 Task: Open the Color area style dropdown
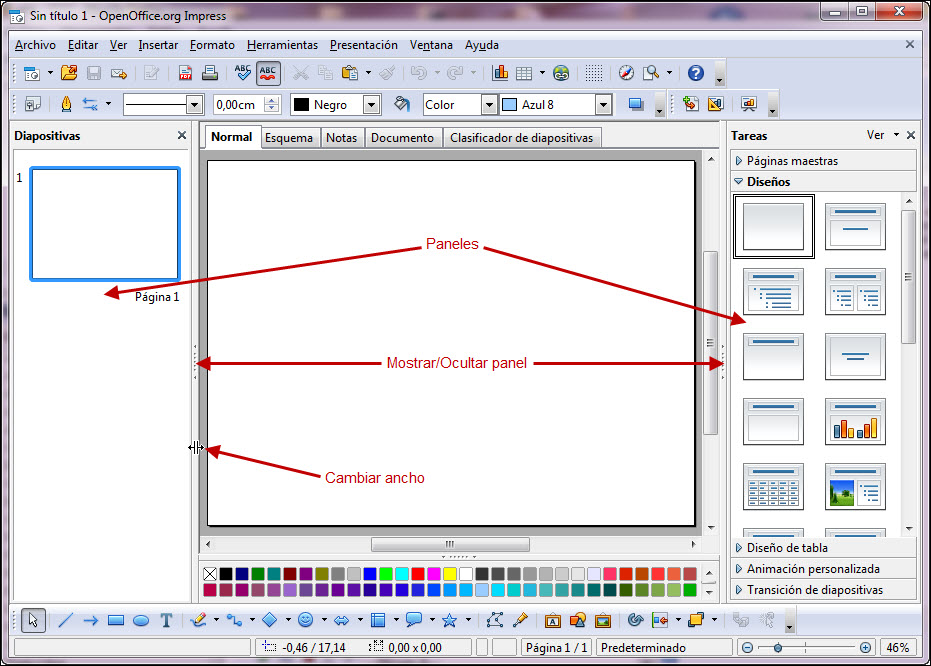(489, 105)
